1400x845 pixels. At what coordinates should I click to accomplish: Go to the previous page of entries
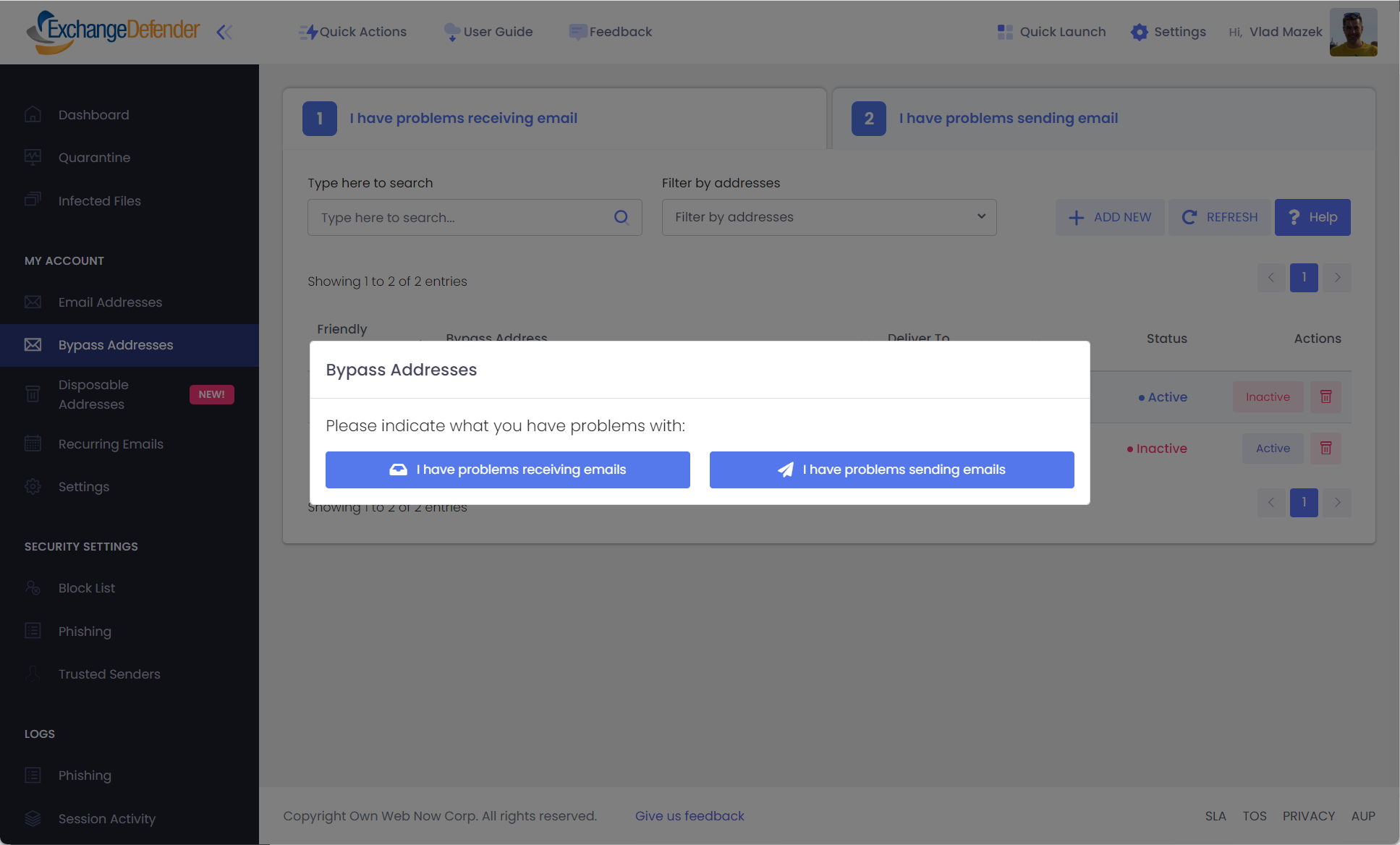[x=1271, y=278]
